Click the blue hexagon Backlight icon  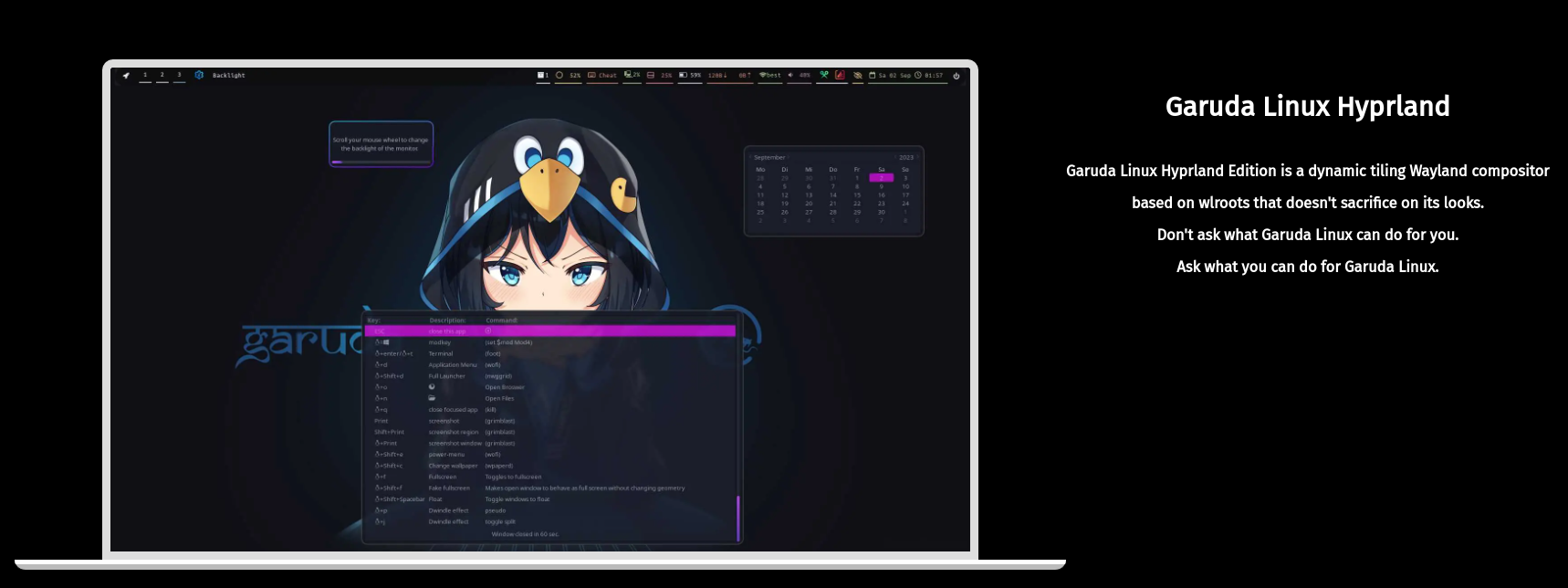point(199,76)
